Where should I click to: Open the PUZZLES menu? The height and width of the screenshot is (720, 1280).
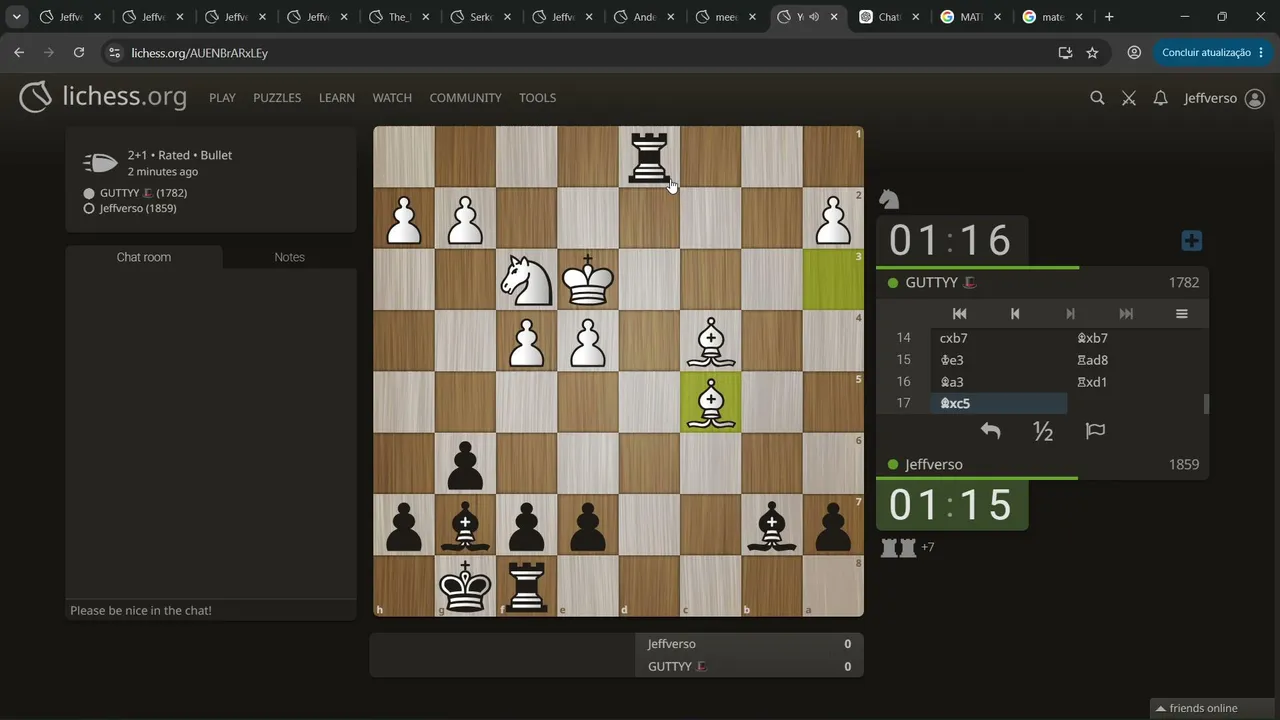[277, 98]
